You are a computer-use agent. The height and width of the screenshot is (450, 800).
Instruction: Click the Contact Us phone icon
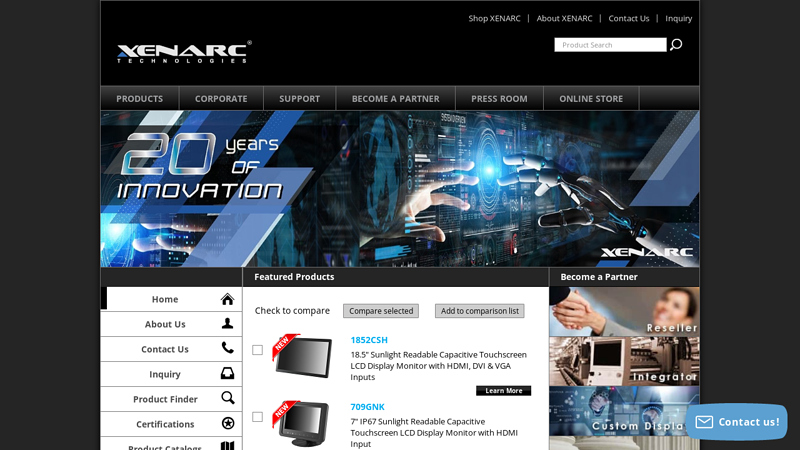point(228,348)
